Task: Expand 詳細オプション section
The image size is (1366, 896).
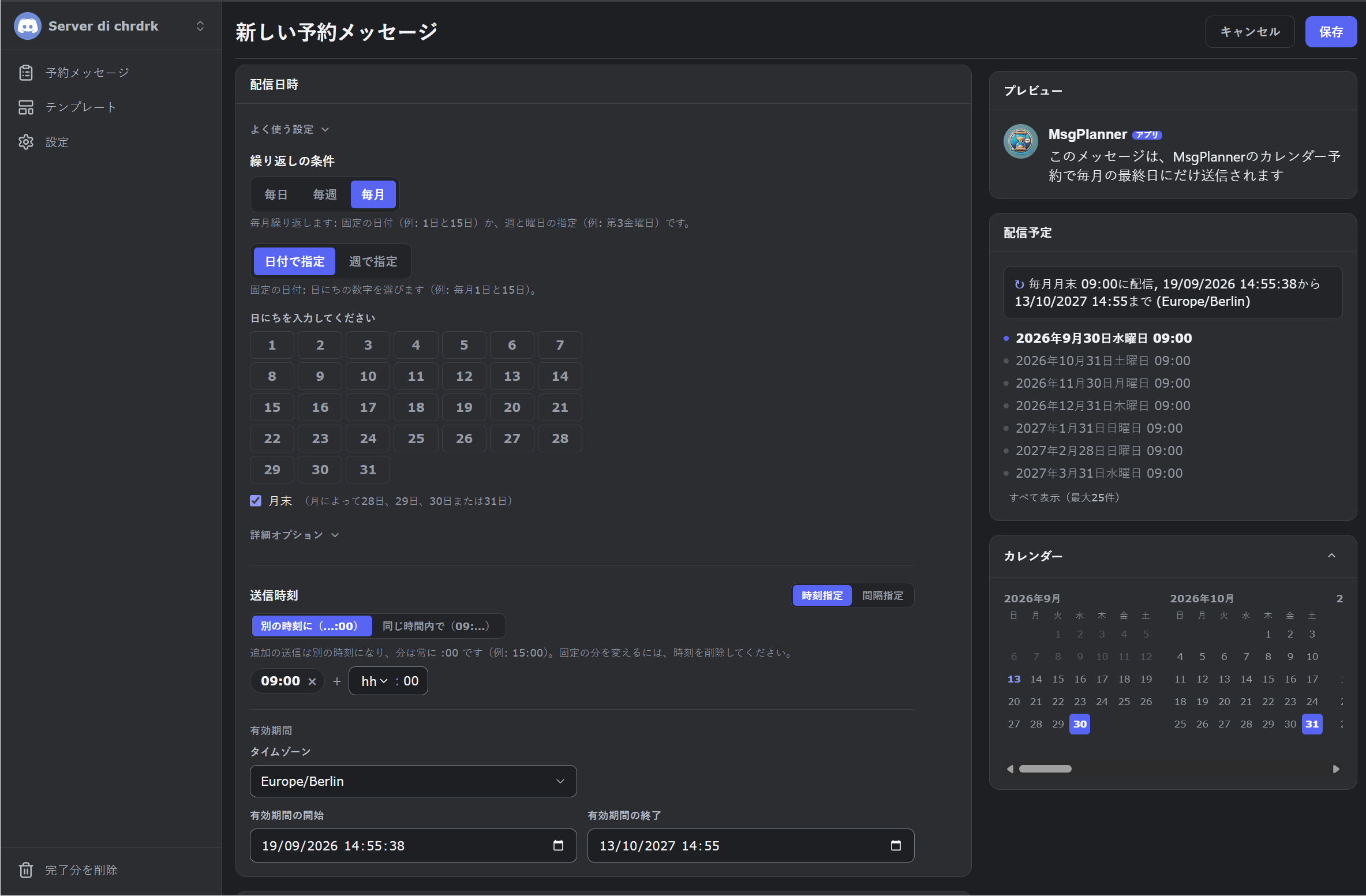Action: click(x=294, y=535)
